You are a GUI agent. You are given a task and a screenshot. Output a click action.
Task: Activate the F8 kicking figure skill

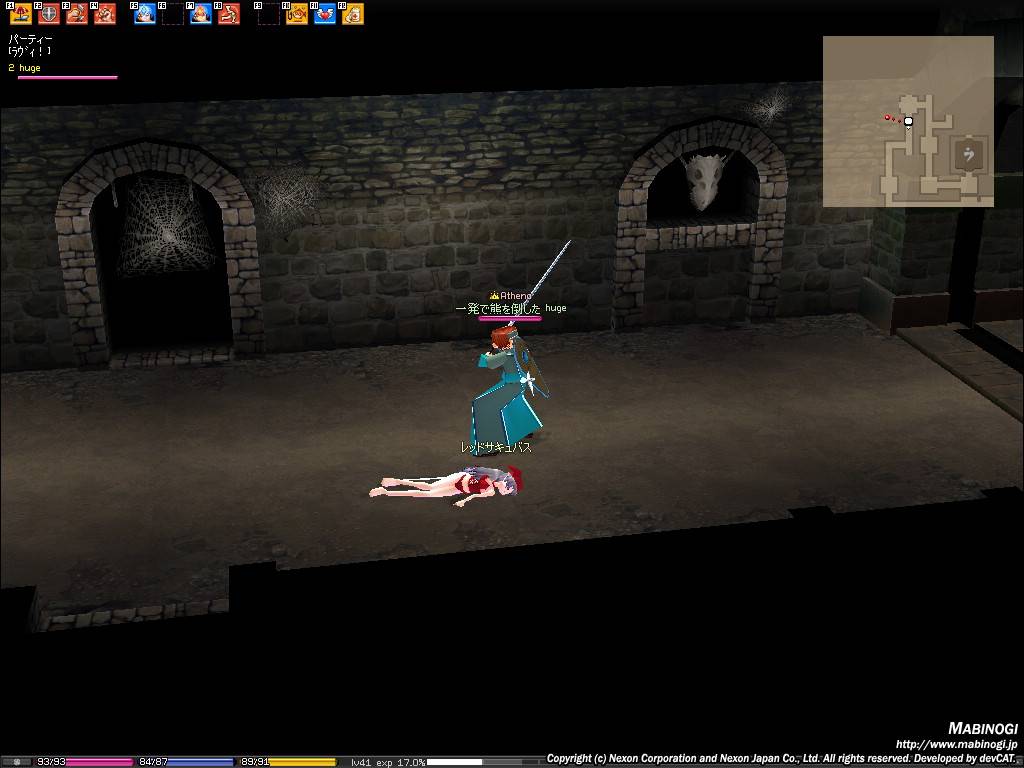[229, 14]
